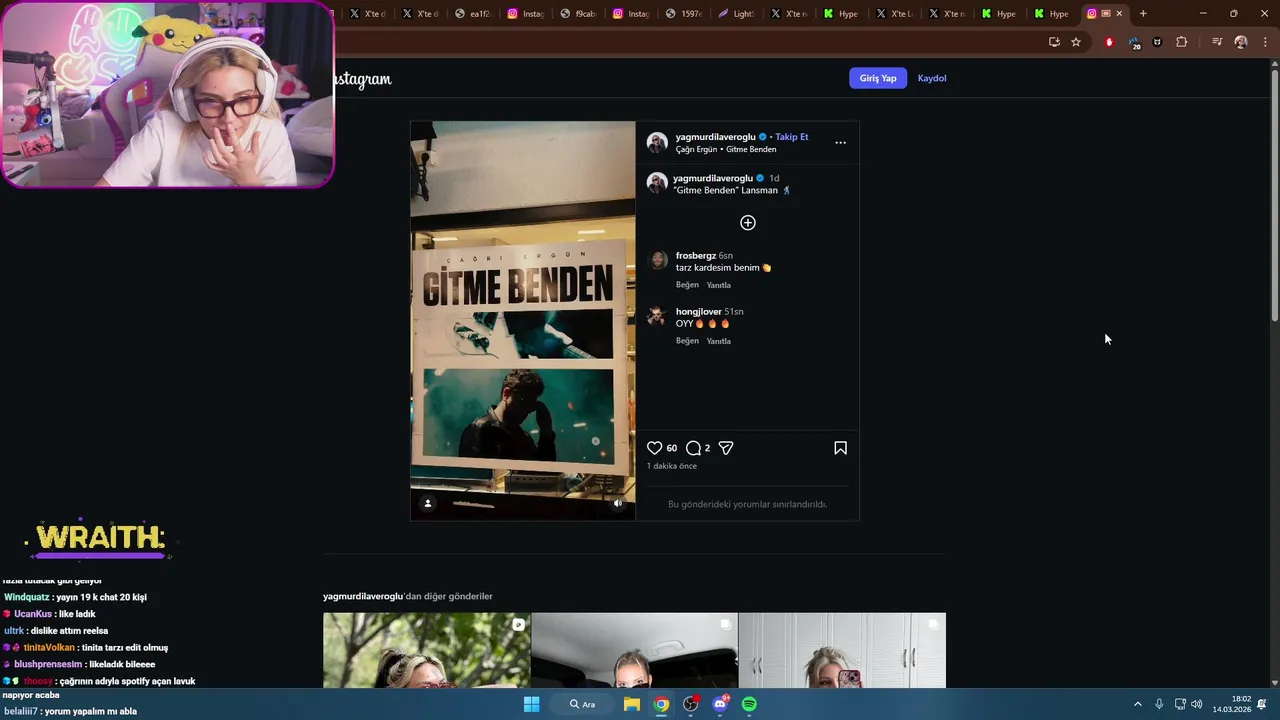Switch to the f9cab browser tab
The height and width of the screenshot is (720, 1280).
point(578,14)
